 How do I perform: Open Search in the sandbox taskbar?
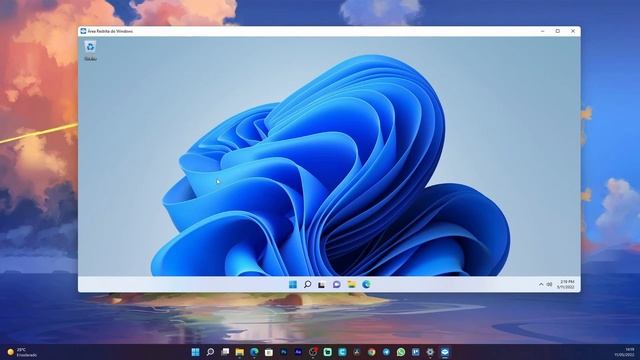tap(307, 284)
